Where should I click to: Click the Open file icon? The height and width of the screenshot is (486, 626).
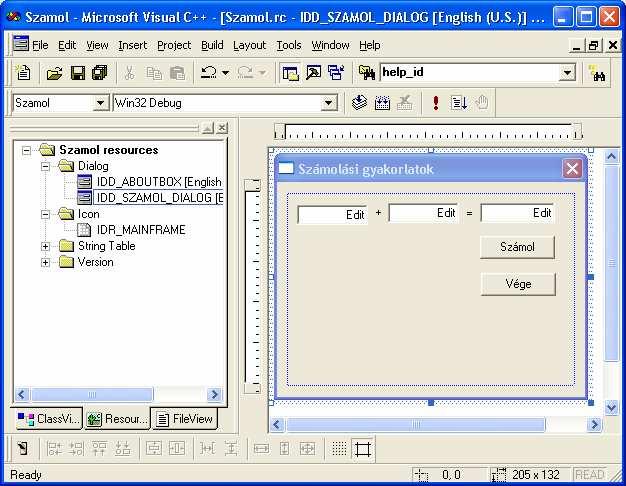(54, 73)
